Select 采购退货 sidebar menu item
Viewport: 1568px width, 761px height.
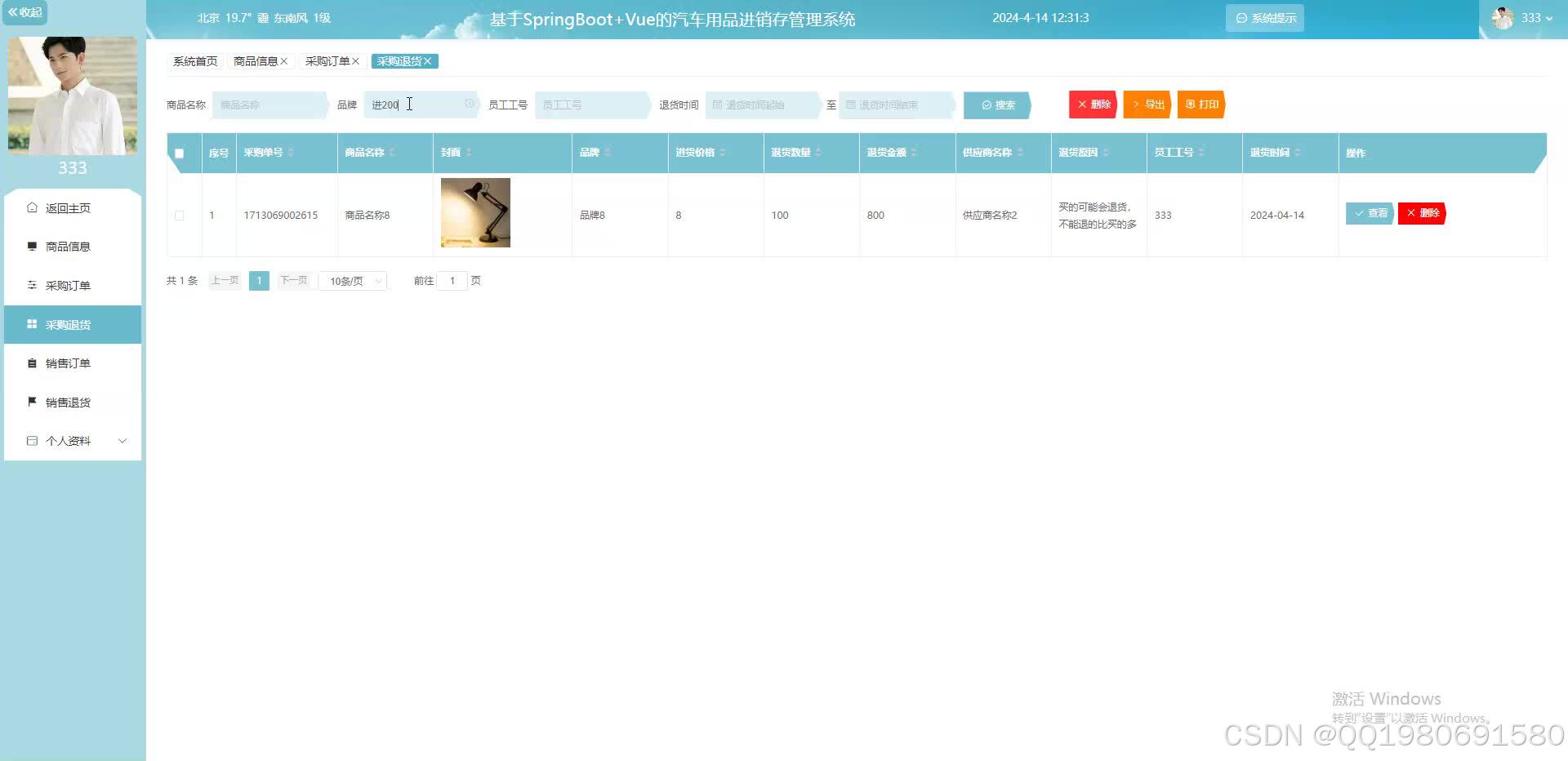coord(73,325)
